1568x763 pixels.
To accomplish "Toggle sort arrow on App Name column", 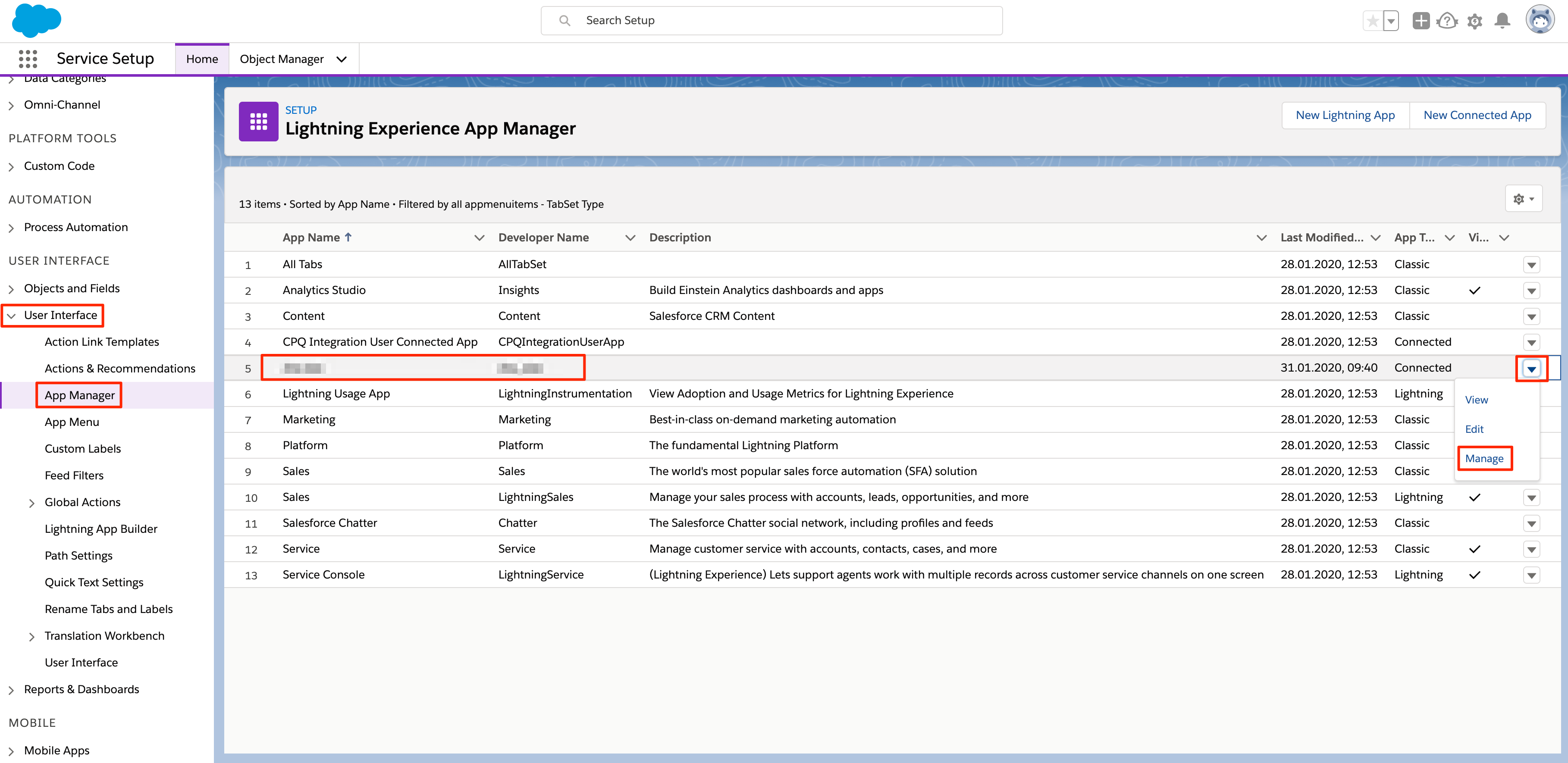I will (348, 237).
